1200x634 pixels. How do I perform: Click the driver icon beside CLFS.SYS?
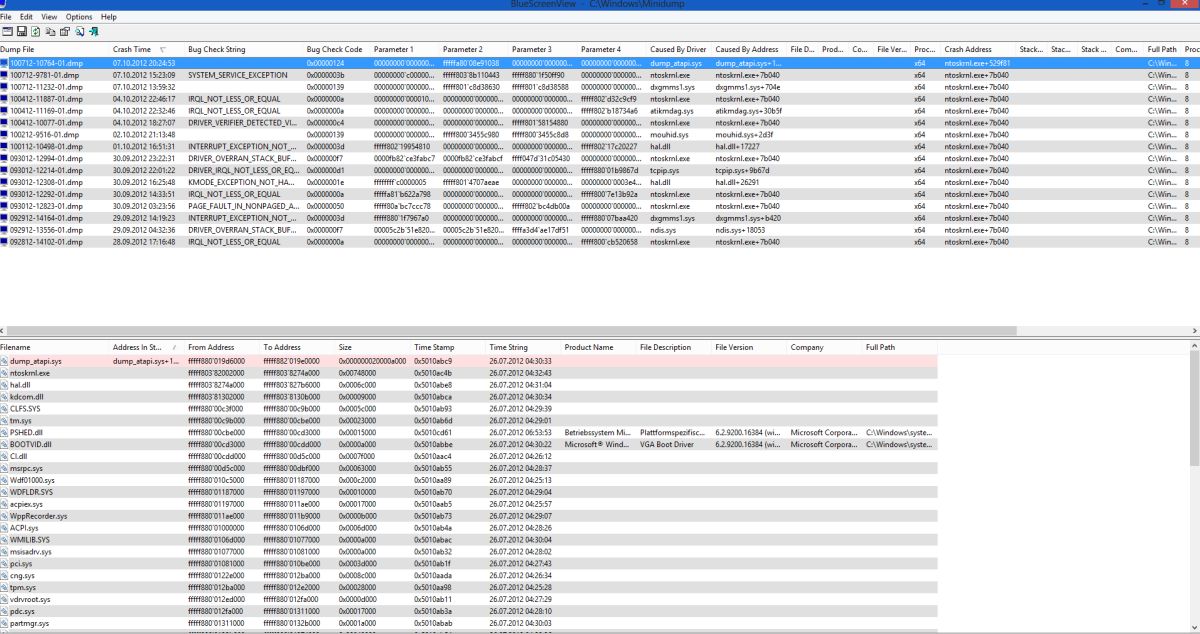(4, 408)
